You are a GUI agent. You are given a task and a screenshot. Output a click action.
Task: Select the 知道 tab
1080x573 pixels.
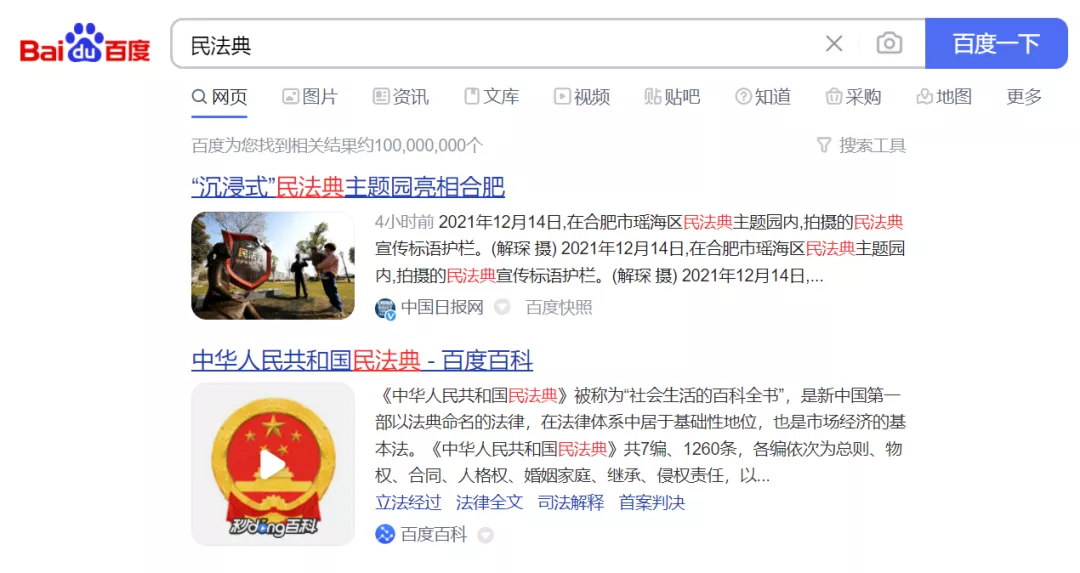click(763, 97)
